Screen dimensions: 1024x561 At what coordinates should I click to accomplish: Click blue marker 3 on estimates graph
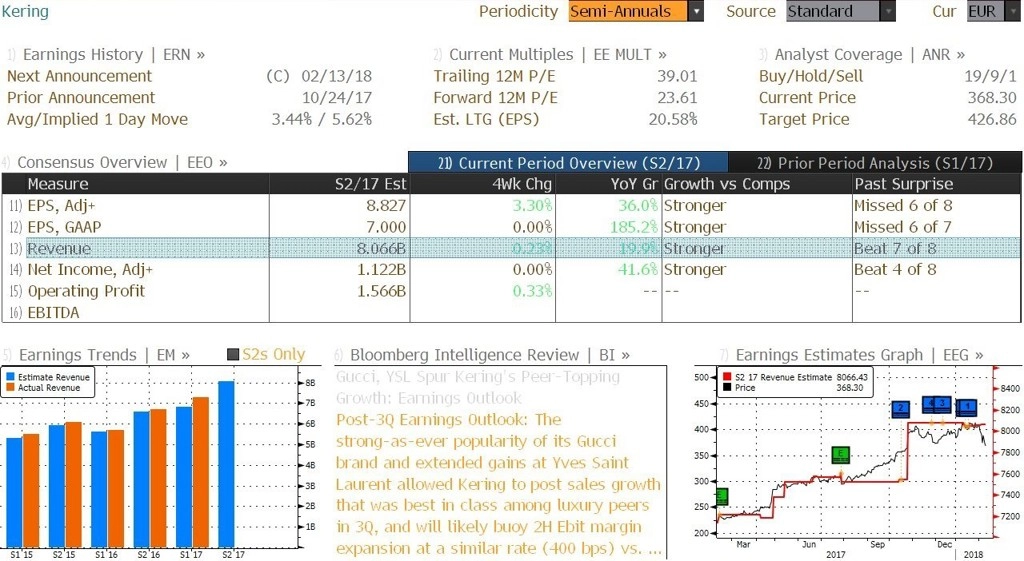[942, 404]
